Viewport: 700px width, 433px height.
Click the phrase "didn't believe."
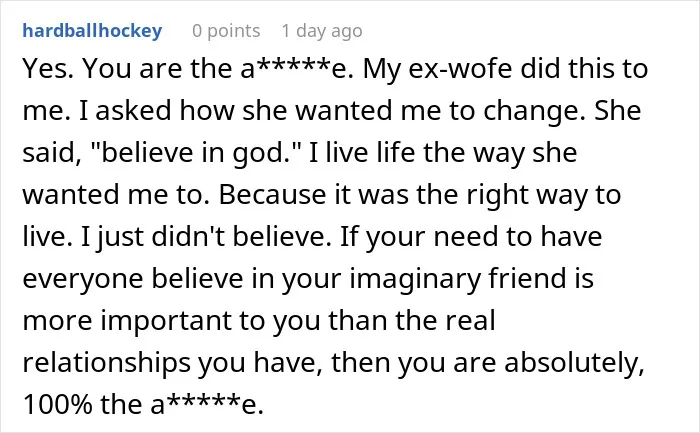242,237
